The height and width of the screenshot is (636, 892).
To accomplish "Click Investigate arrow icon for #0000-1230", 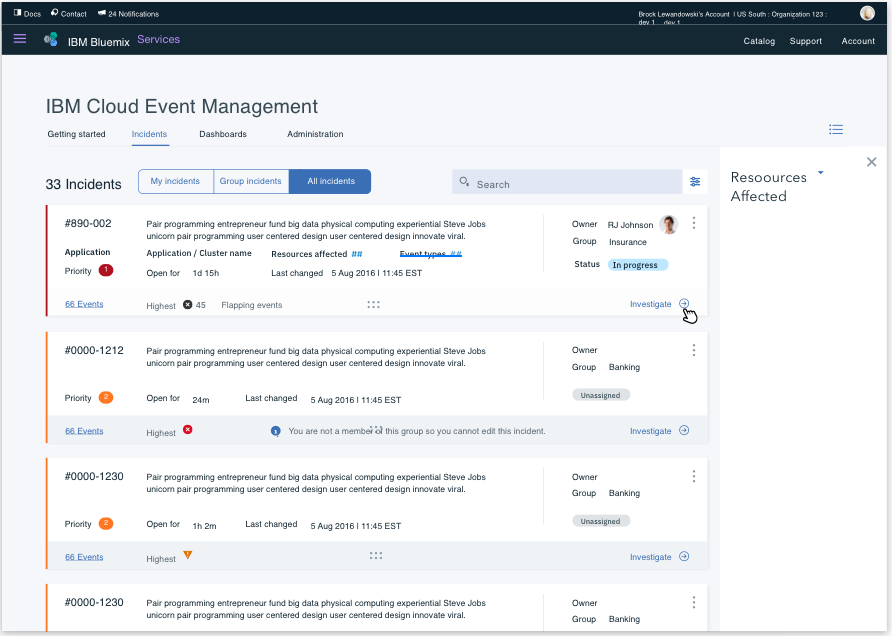I will [684, 556].
